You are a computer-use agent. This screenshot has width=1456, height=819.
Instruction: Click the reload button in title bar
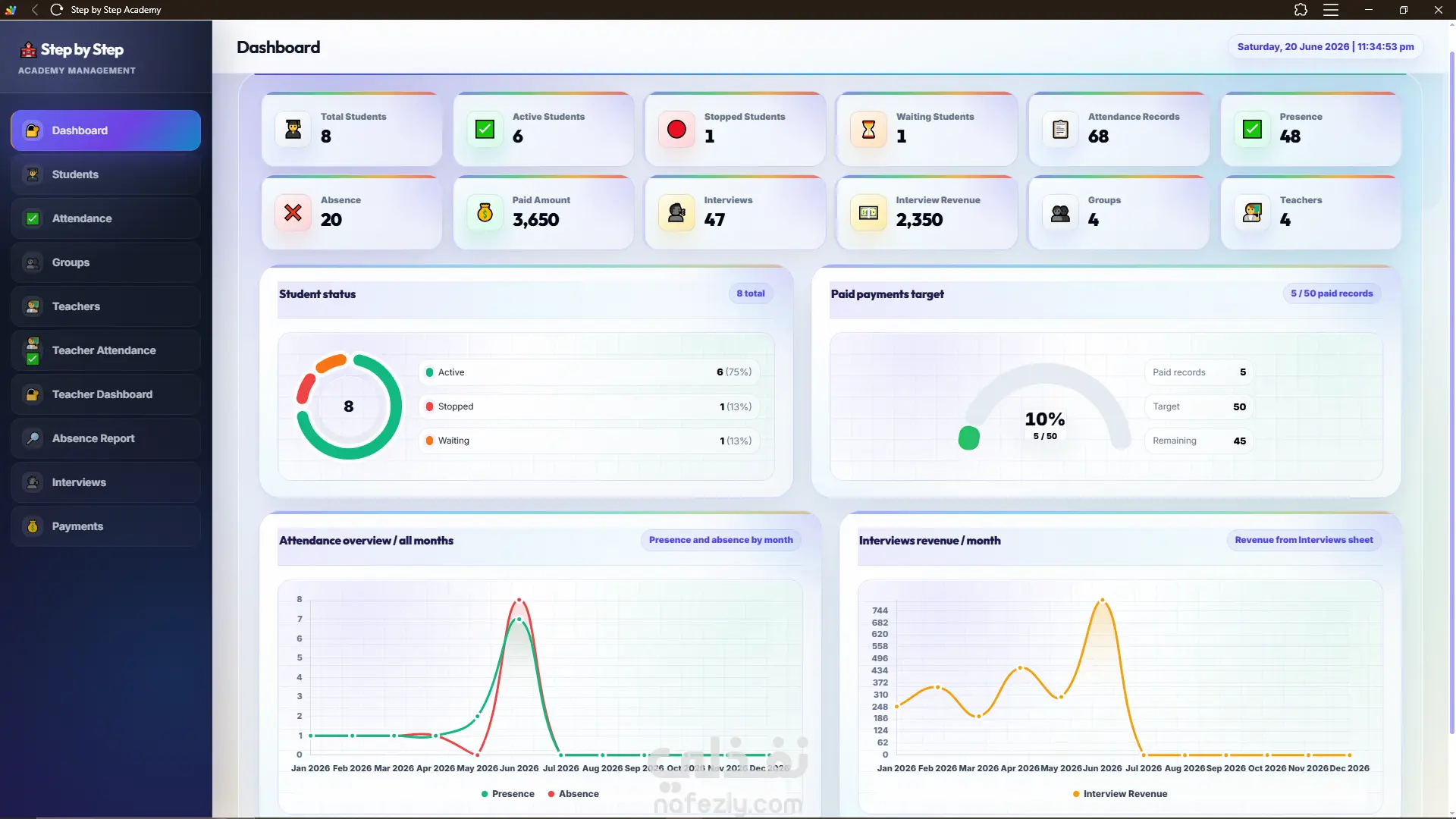(x=57, y=10)
